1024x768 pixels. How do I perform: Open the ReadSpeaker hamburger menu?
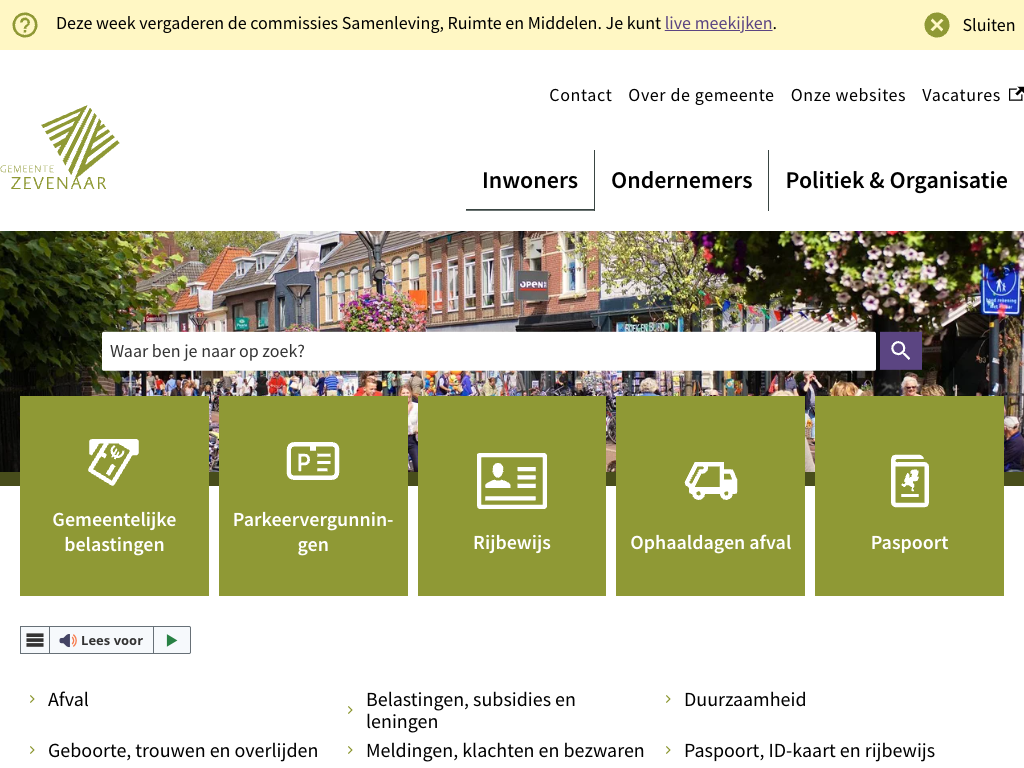click(x=35, y=640)
